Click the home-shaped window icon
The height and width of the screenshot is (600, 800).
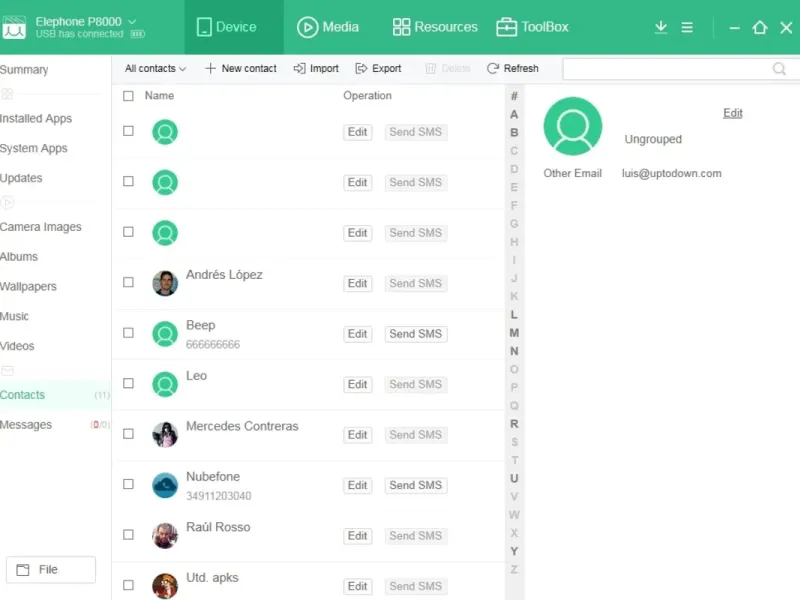coord(760,27)
